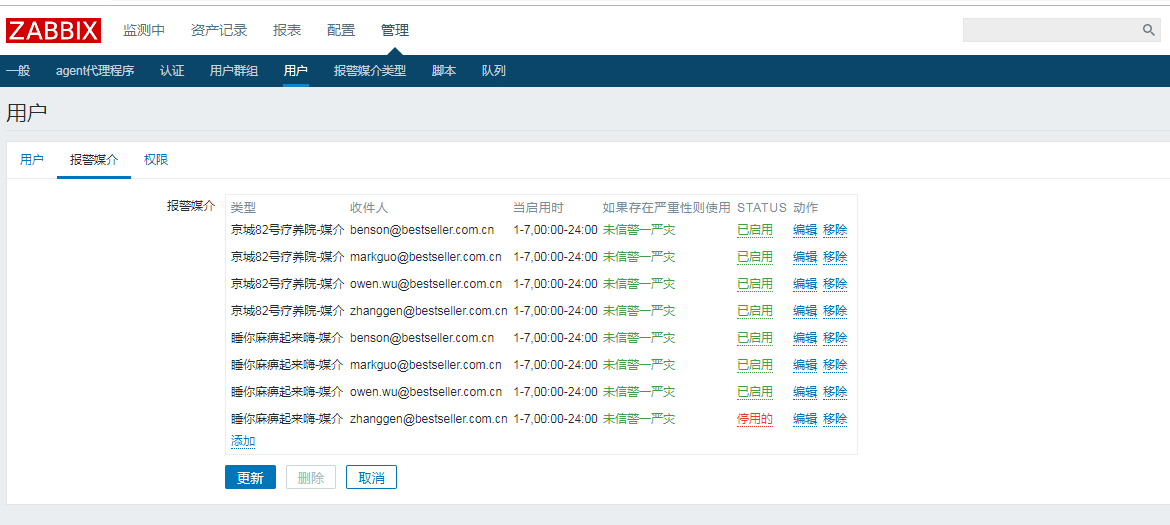Click 移除 for 京城82号疗养院 zhanggen row
Screen dimensions: 1170x525
[835, 310]
